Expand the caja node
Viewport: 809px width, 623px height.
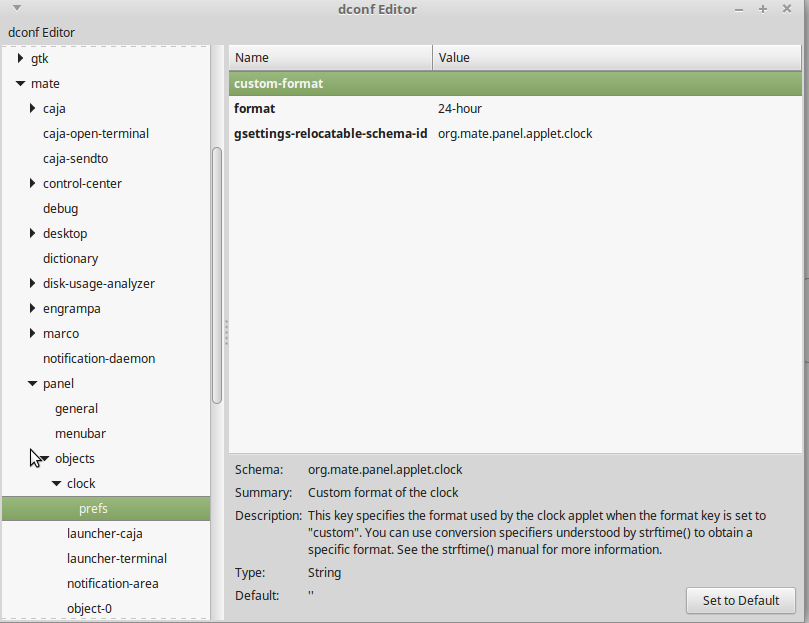[31, 108]
